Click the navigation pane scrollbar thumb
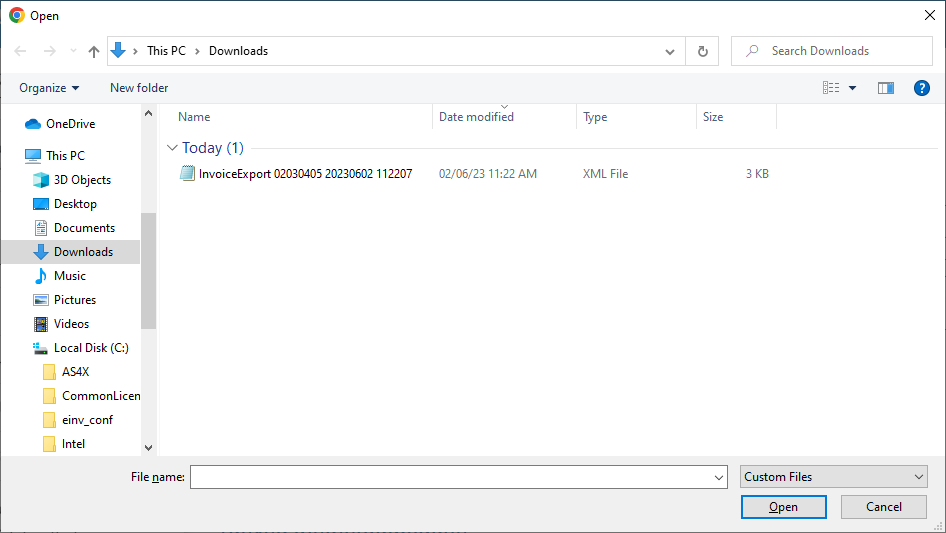The image size is (946, 533). (x=148, y=271)
